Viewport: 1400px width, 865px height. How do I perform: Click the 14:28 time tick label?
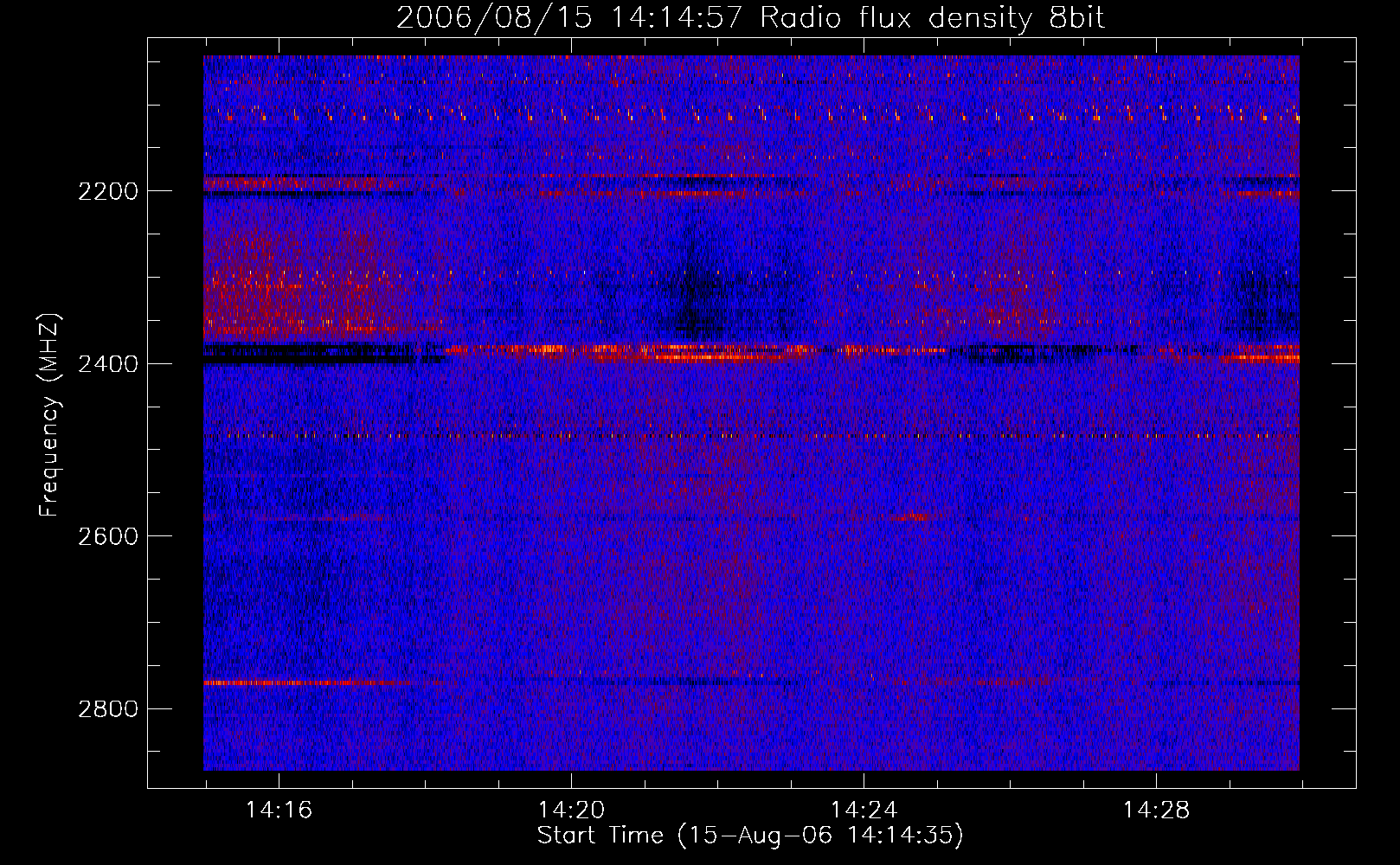[1156, 811]
